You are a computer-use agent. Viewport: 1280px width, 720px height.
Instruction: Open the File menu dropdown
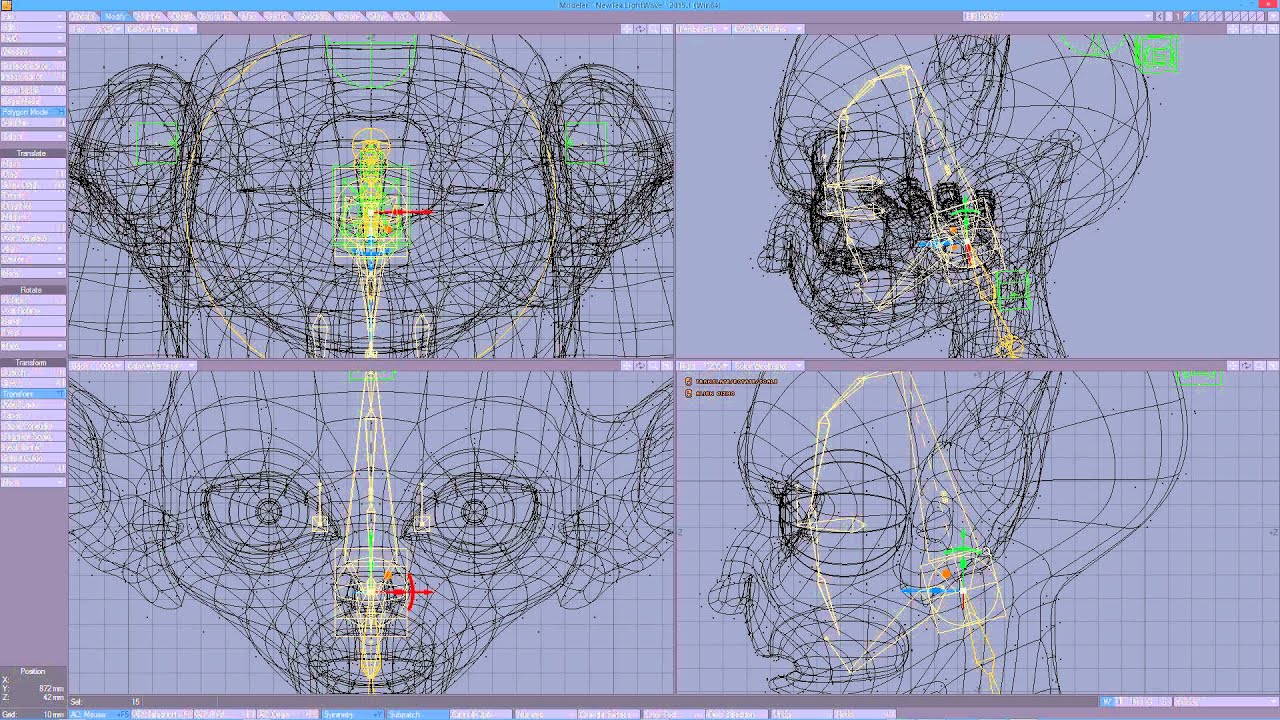click(x=34, y=16)
